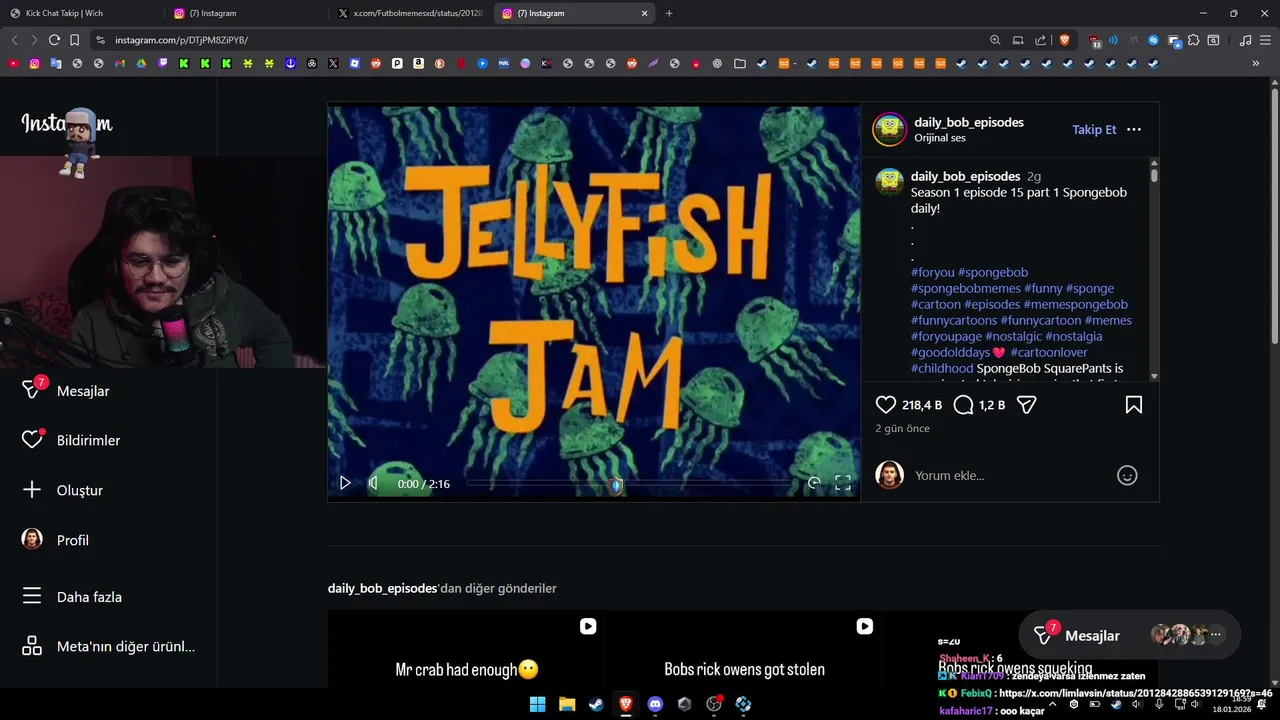Image resolution: width=1280 pixels, height=720 pixels.
Task: Open Brave music/playlist note icon
Action: point(1245,40)
